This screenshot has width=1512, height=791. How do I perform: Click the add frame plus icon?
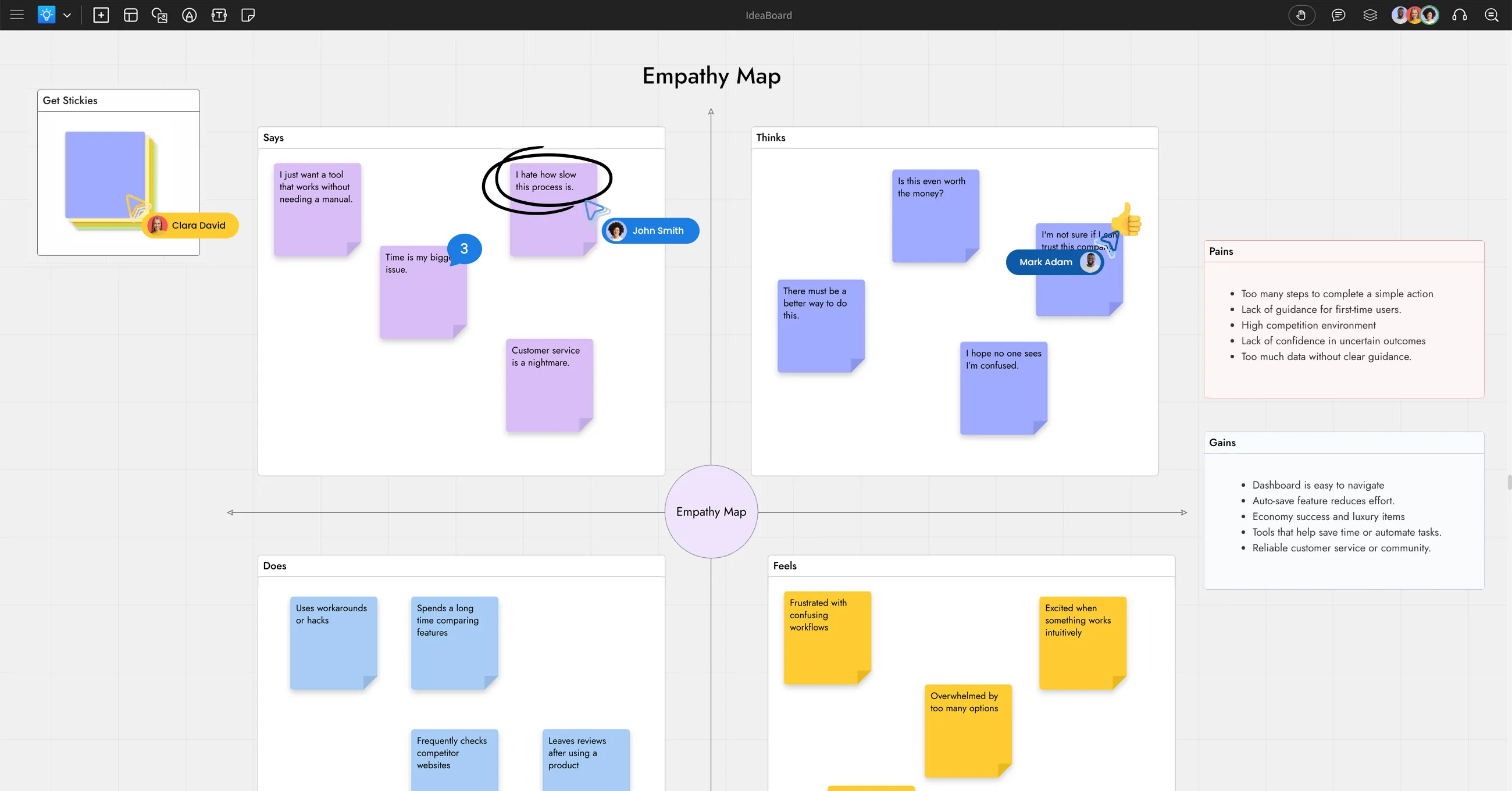click(101, 15)
